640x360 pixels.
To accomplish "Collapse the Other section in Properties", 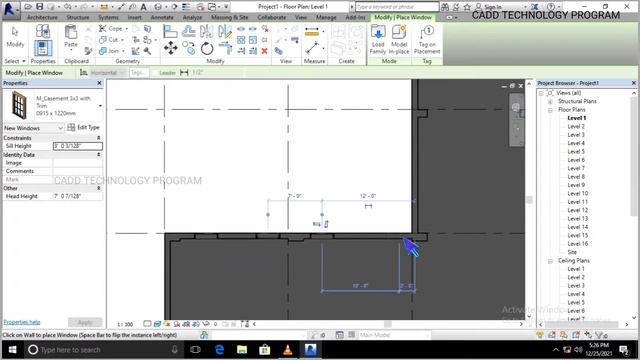I will click(x=99, y=188).
